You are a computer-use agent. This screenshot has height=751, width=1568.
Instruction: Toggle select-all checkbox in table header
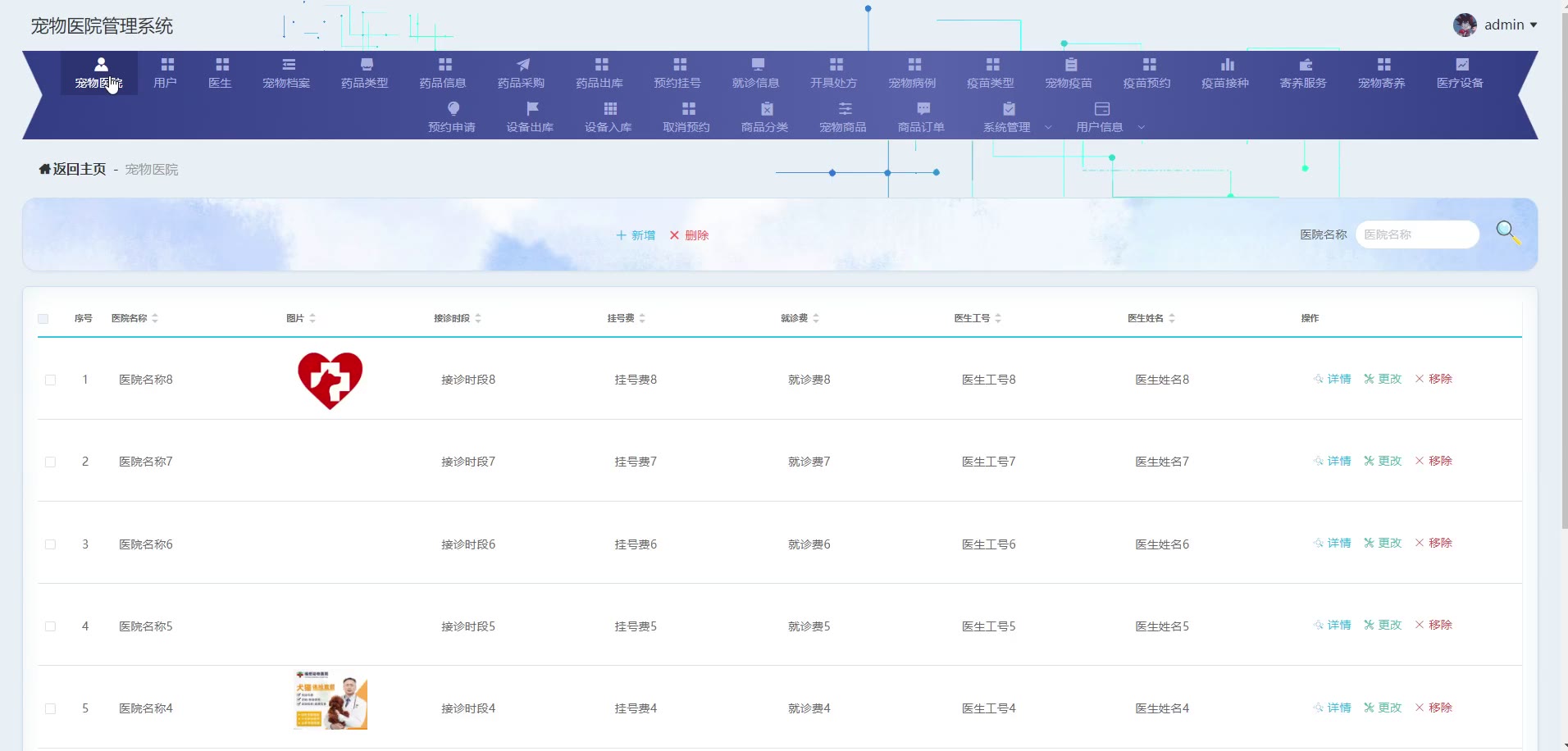click(43, 319)
